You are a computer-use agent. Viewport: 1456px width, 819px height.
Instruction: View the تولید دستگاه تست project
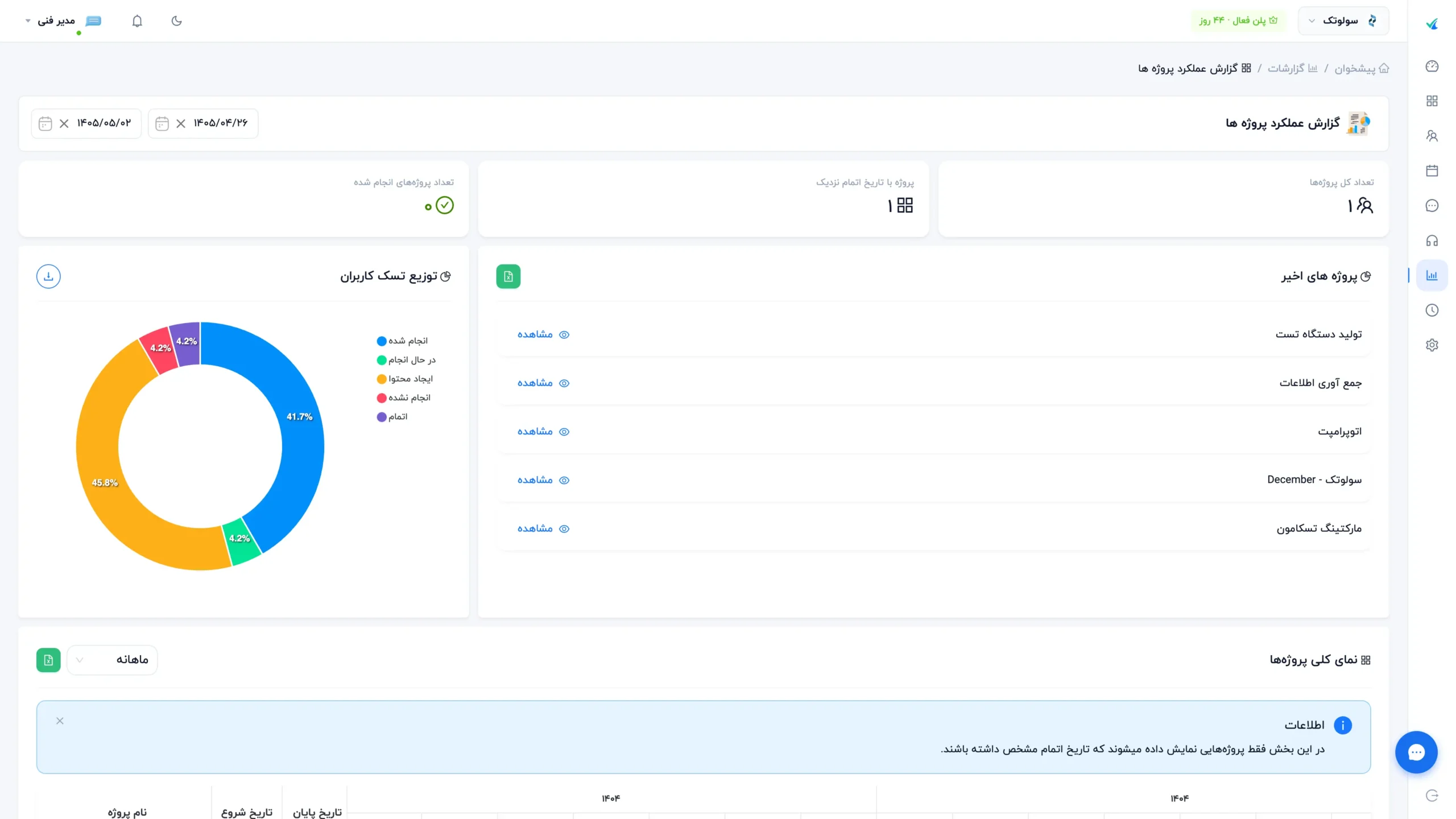543,334
